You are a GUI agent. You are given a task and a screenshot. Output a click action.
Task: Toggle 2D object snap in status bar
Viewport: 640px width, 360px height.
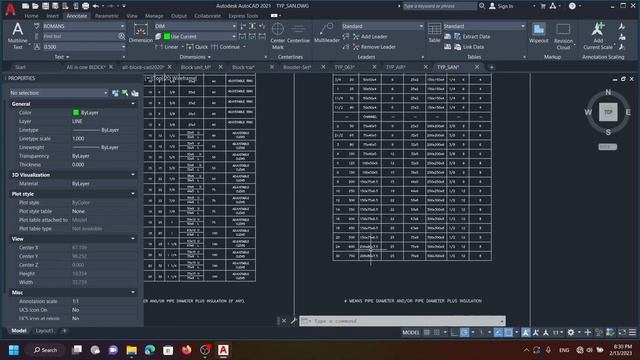(508, 333)
